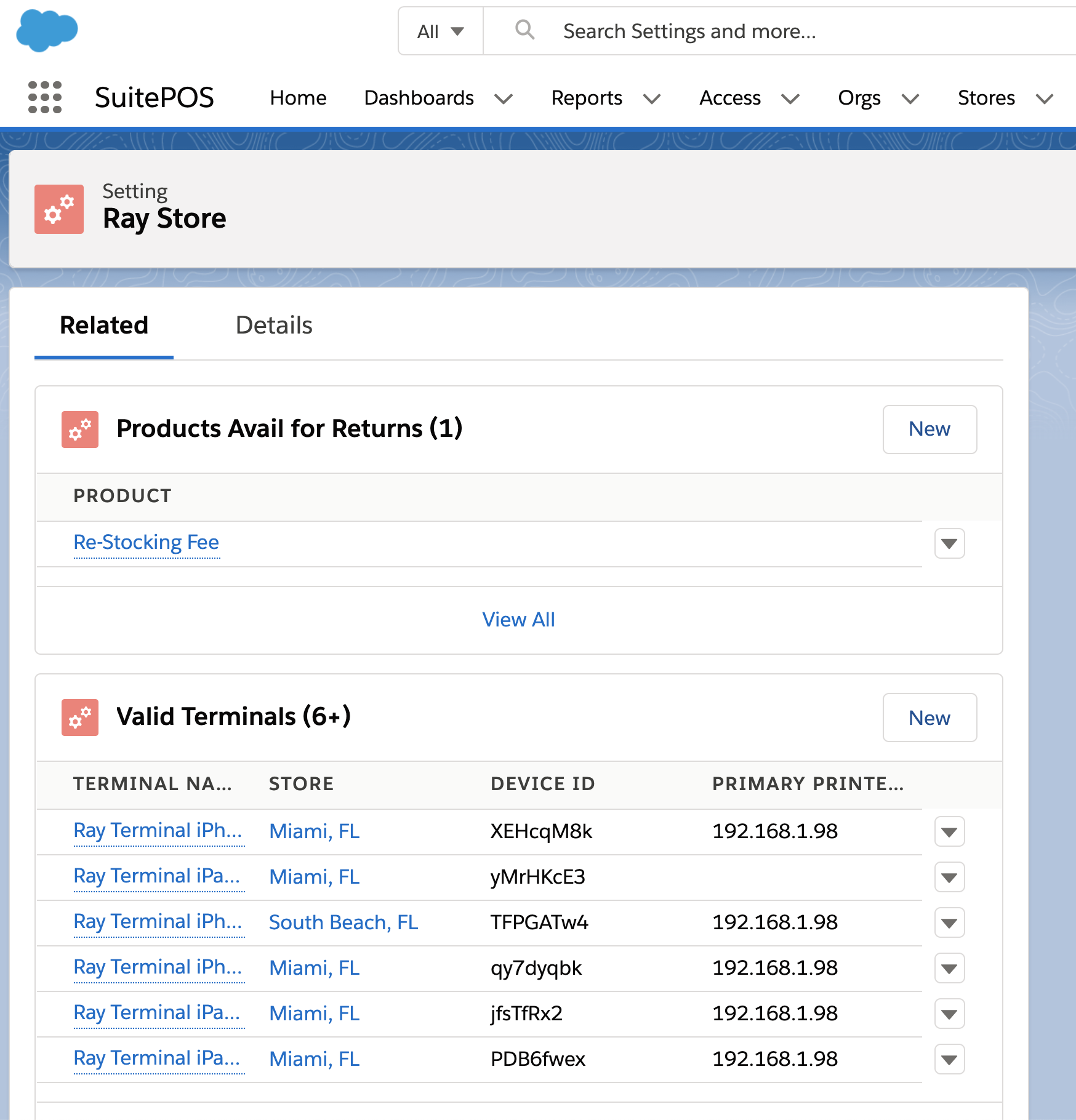Expand the Reports navigation chevron

[x=651, y=98]
